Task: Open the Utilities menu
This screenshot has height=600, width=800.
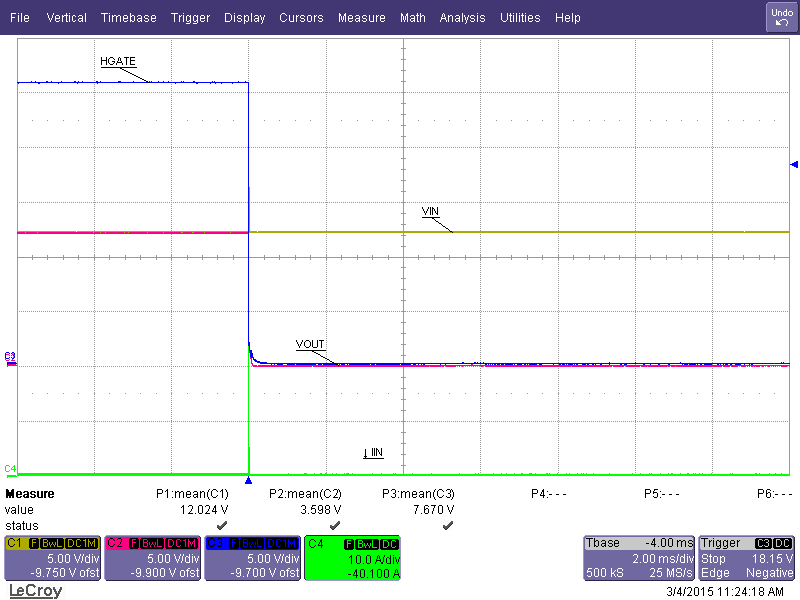Action: pos(520,18)
